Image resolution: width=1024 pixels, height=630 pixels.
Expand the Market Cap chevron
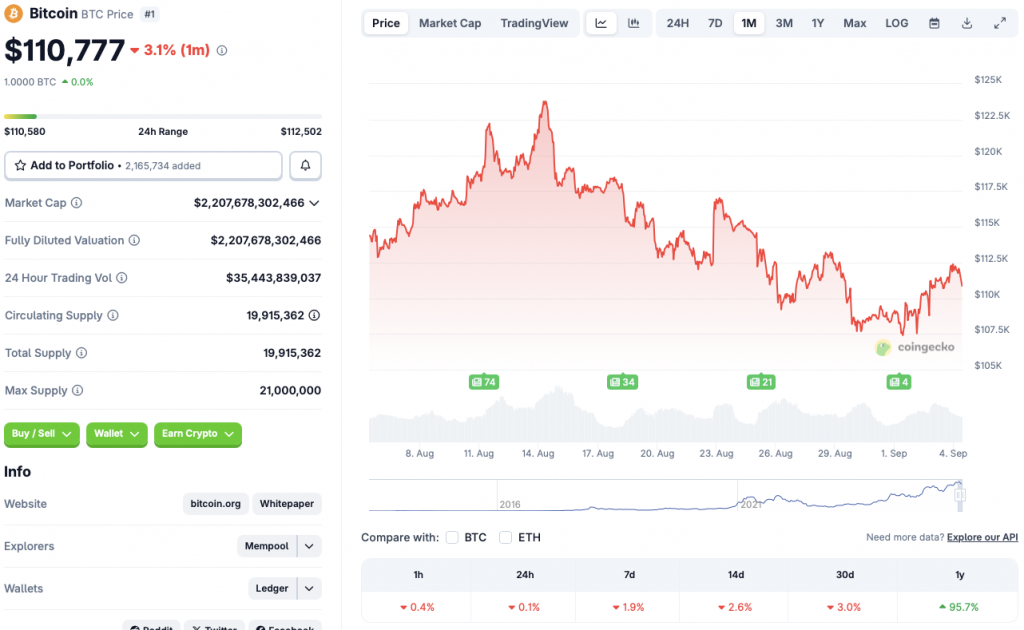click(315, 203)
